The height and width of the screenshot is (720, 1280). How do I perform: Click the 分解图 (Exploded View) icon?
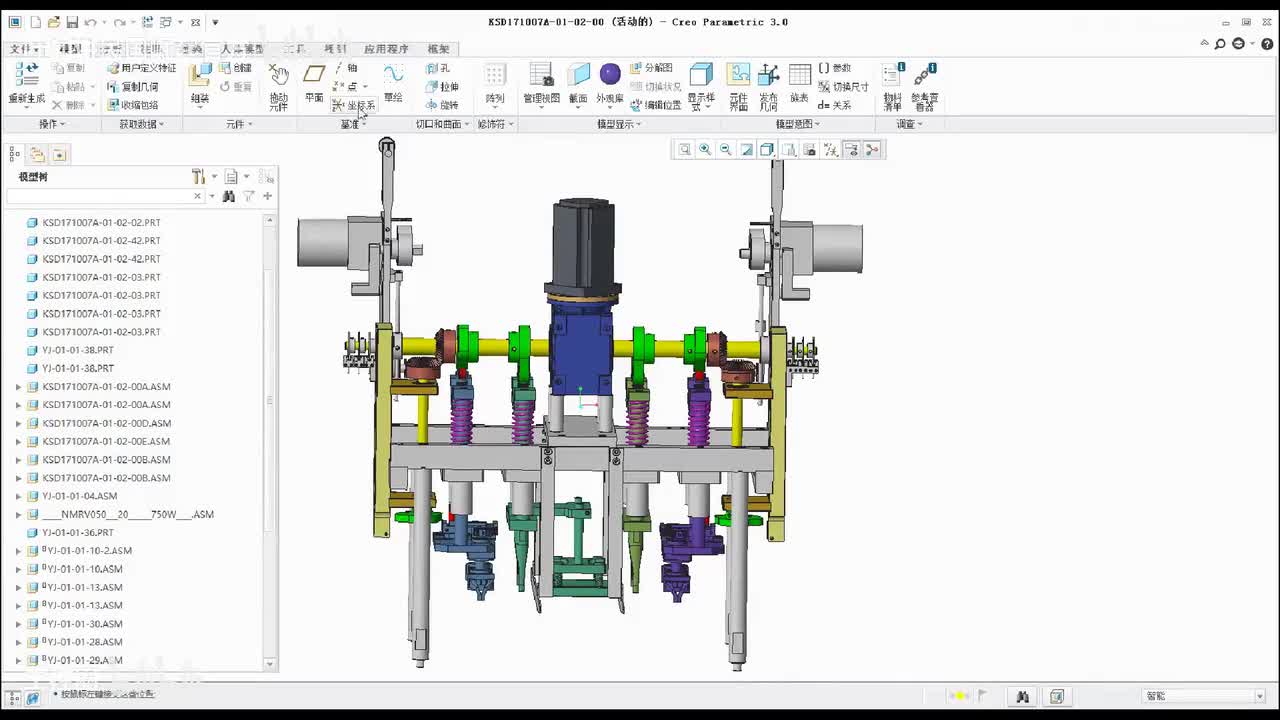(x=652, y=68)
